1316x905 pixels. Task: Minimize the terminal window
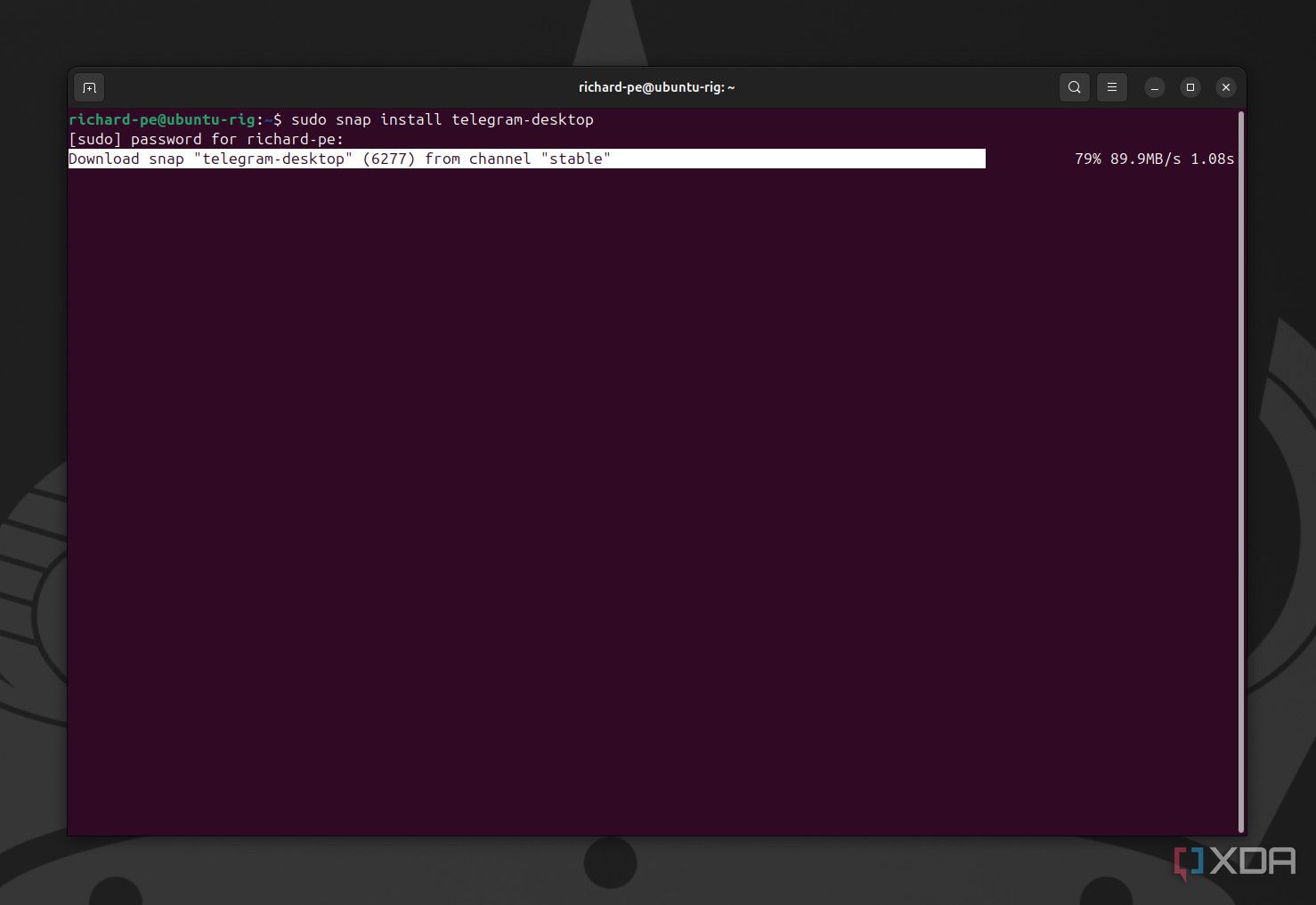pos(1155,87)
